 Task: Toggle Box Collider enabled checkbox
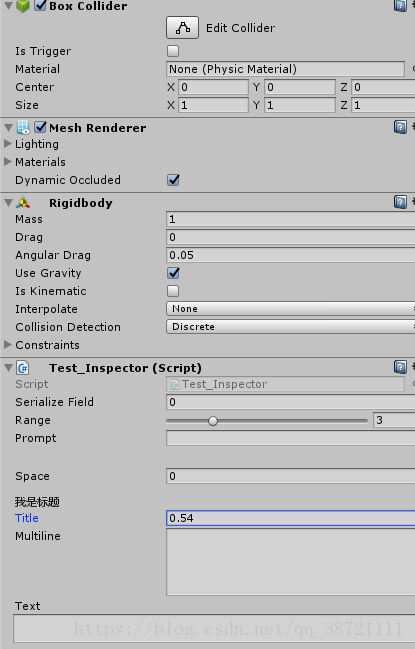coord(40,5)
